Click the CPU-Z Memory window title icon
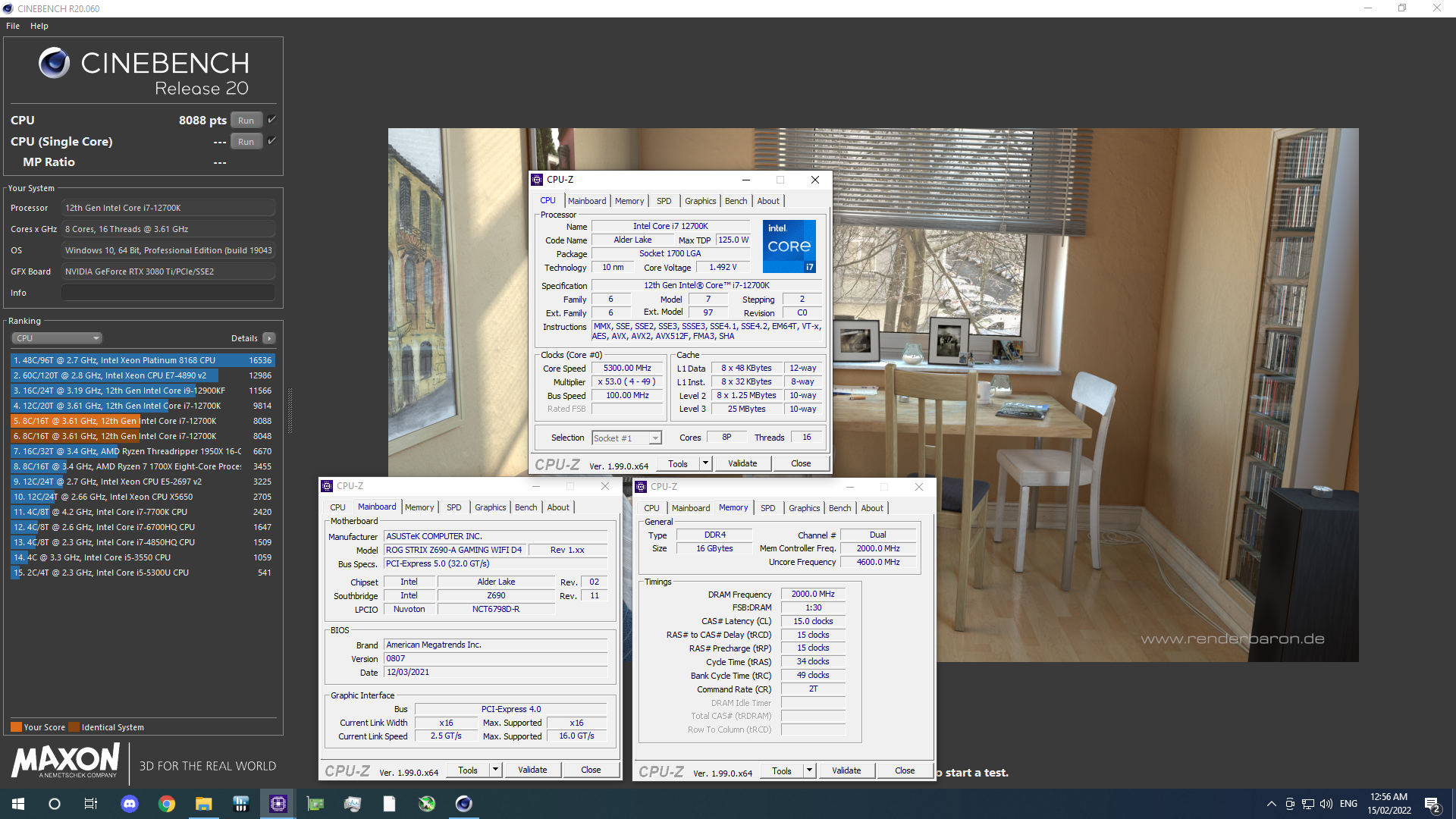The width and height of the screenshot is (1456, 819). (641, 487)
